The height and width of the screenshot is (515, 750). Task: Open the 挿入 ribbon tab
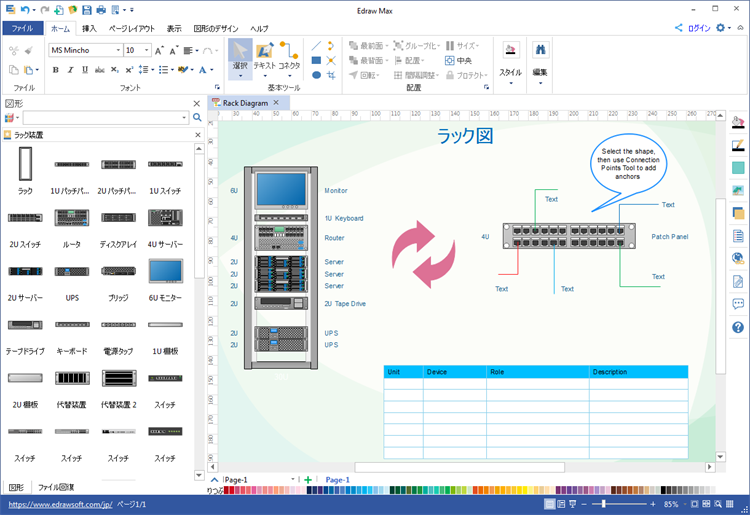(90, 29)
